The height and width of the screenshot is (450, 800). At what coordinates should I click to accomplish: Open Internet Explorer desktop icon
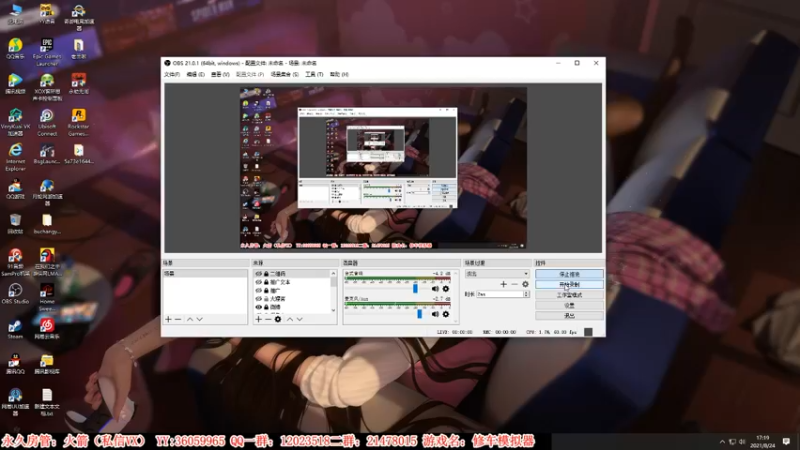pyautogui.click(x=15, y=157)
